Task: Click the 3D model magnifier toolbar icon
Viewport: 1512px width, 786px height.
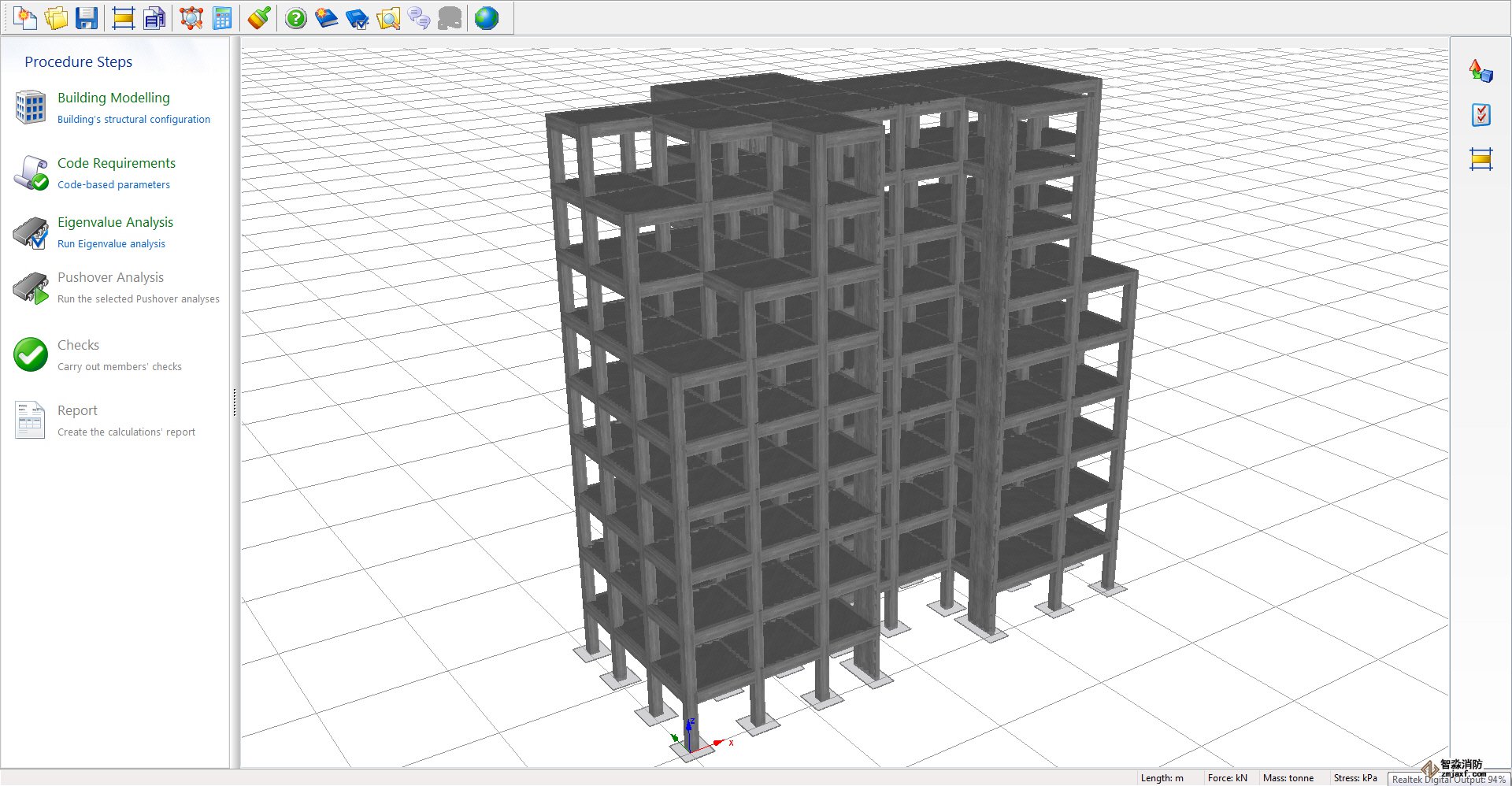Action: [x=191, y=18]
